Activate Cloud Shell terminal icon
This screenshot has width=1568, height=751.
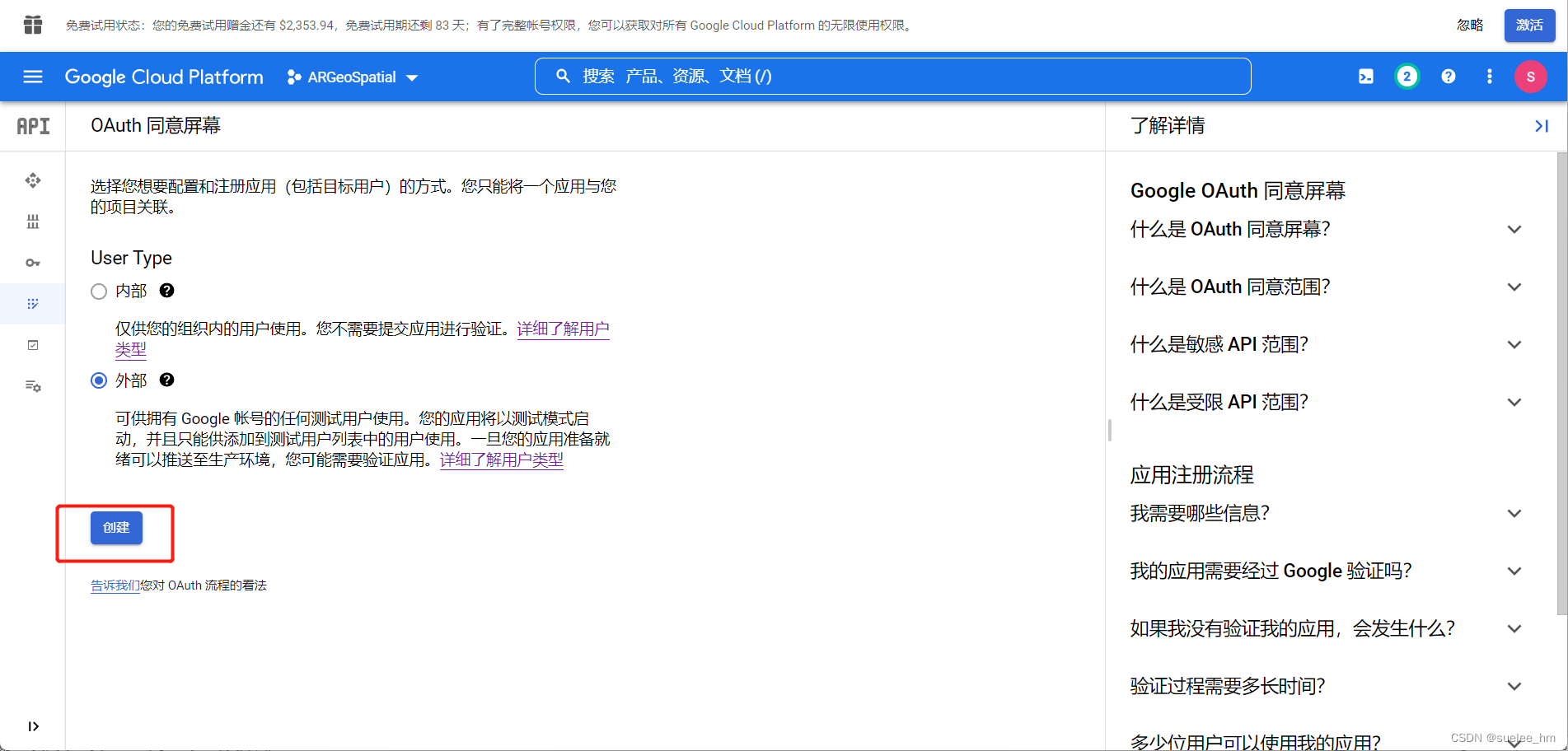coord(1365,77)
